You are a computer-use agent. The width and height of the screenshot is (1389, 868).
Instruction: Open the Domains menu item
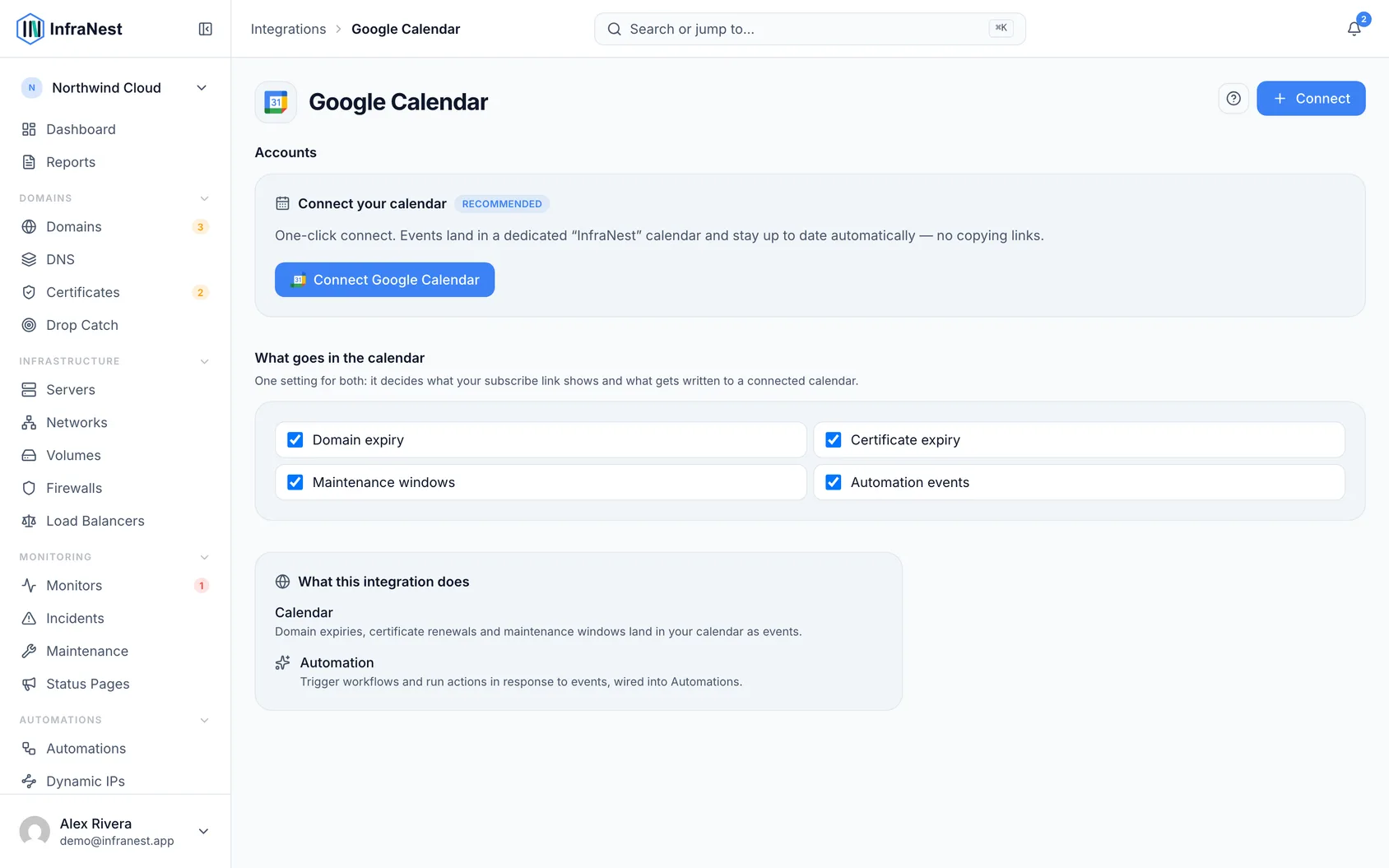point(115,226)
